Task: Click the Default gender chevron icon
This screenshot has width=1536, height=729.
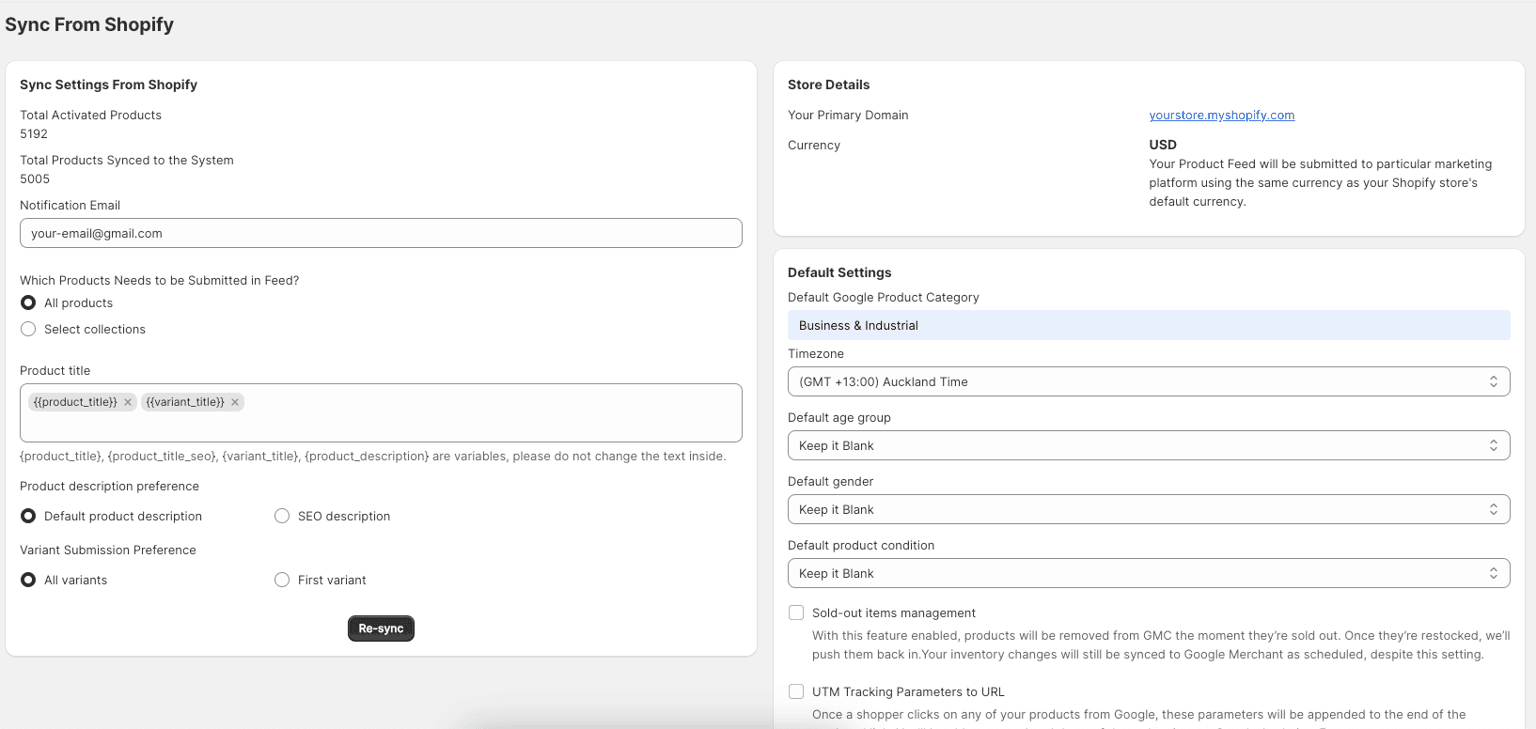Action: [x=1495, y=509]
